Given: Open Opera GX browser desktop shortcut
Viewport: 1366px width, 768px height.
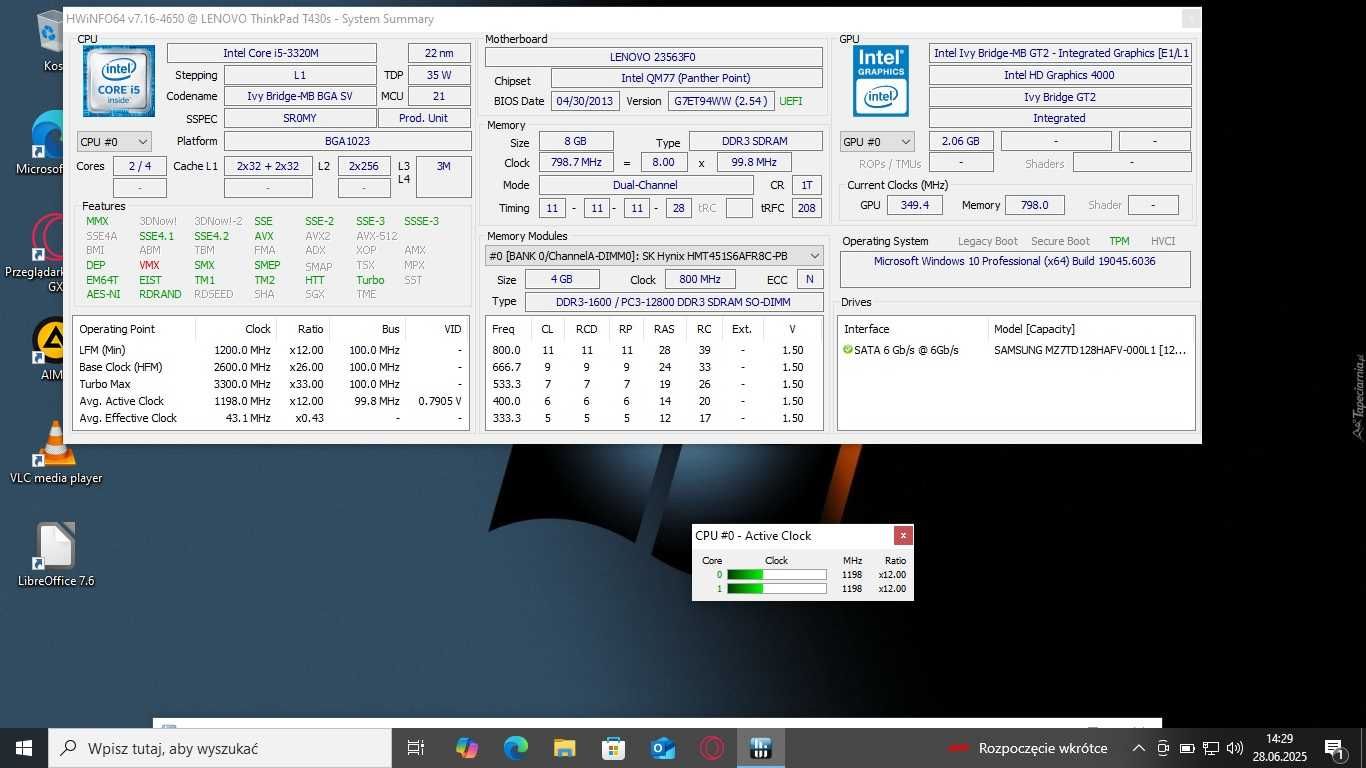Looking at the screenshot, I should pyautogui.click(x=48, y=253).
